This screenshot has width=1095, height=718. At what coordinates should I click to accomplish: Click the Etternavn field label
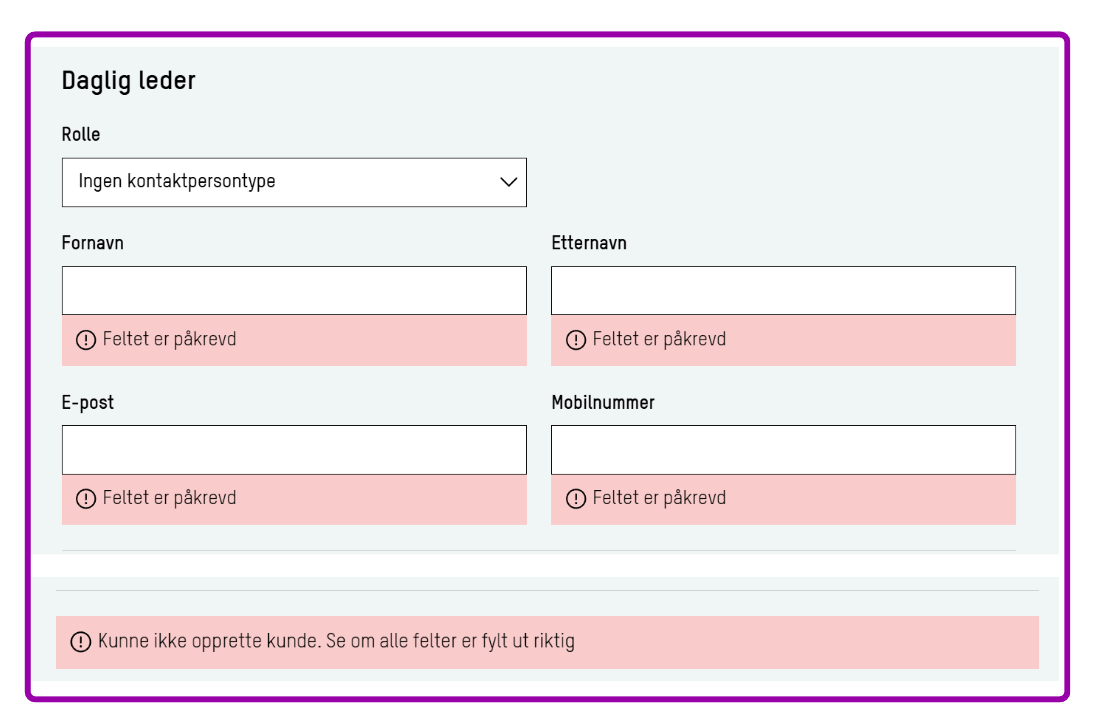pyautogui.click(x=589, y=243)
